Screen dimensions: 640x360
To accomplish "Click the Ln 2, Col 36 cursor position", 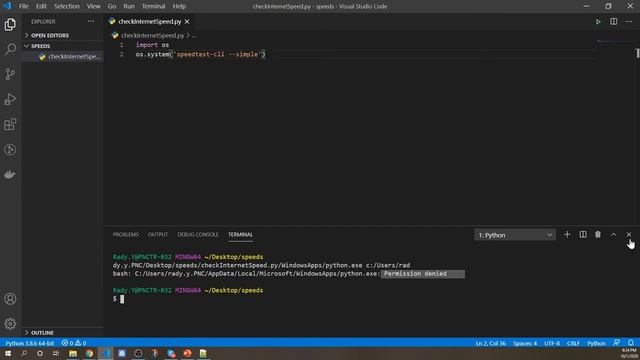I will point(491,343).
